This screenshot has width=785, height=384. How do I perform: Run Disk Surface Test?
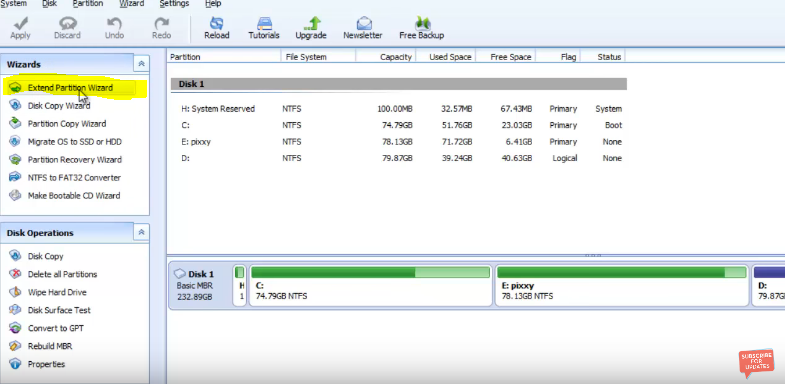59,310
